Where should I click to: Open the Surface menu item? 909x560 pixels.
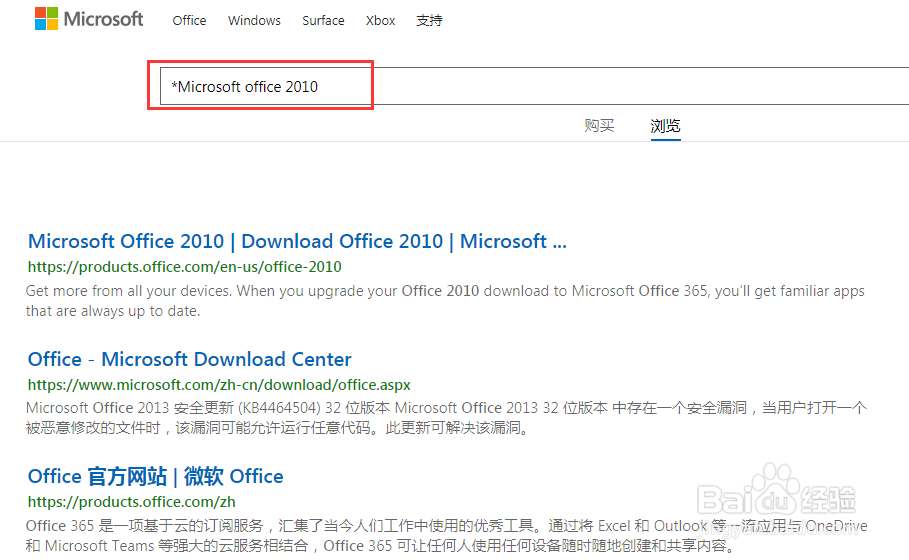[323, 20]
